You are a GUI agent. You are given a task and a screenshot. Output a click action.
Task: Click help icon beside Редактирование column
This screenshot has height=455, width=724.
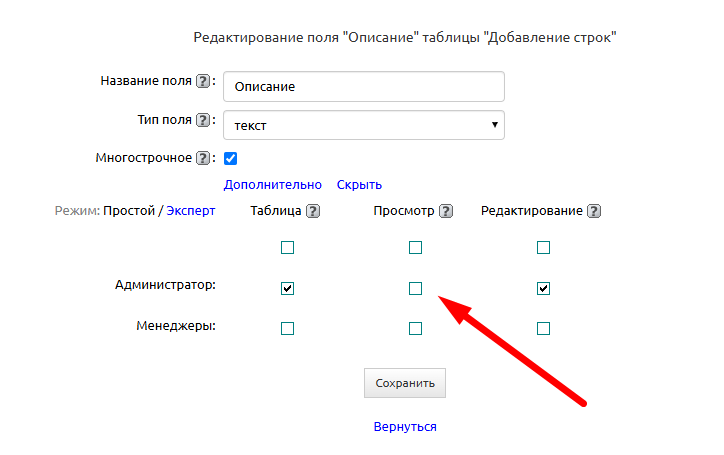coord(594,211)
